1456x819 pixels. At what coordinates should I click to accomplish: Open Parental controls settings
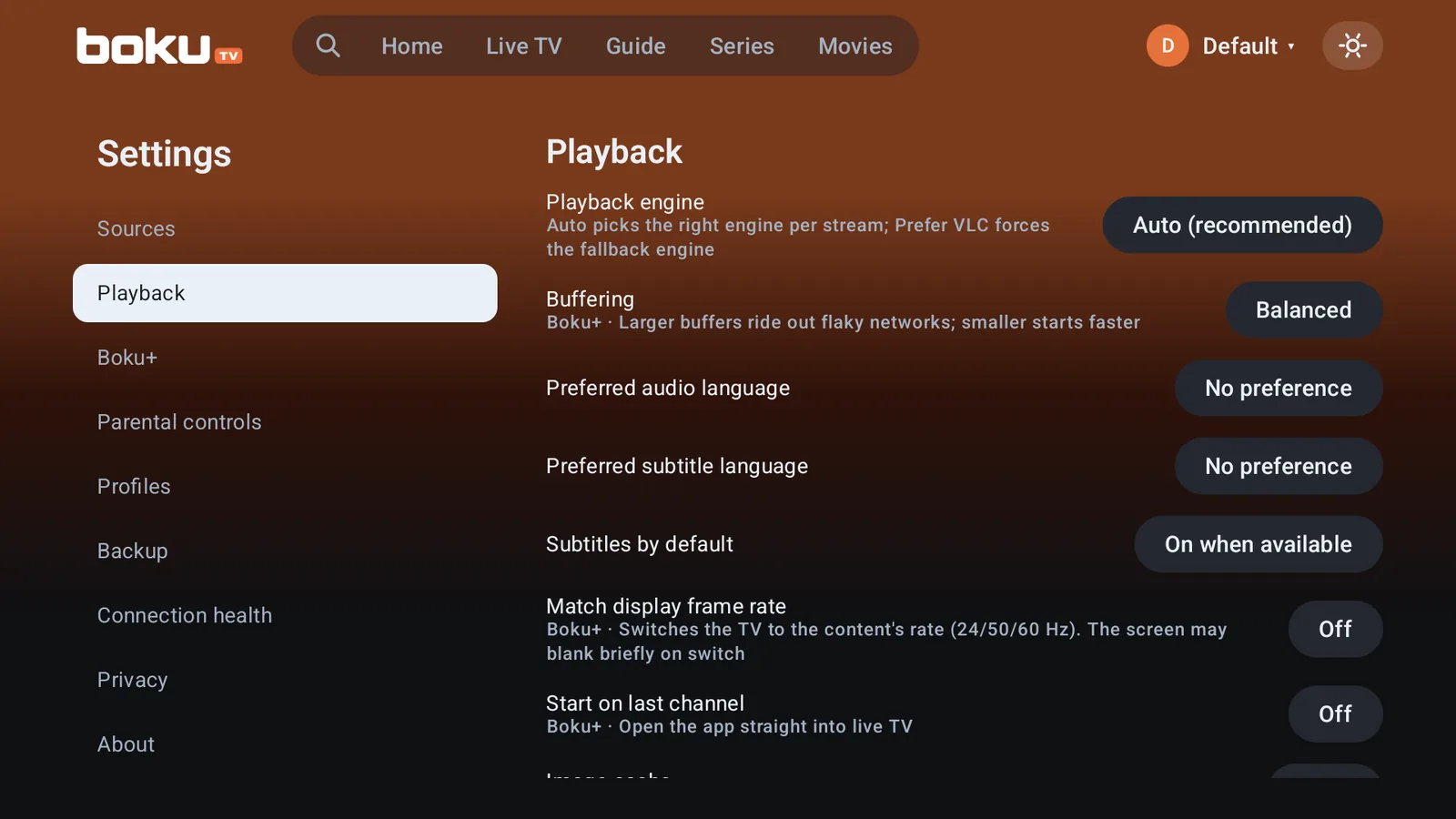285,422
